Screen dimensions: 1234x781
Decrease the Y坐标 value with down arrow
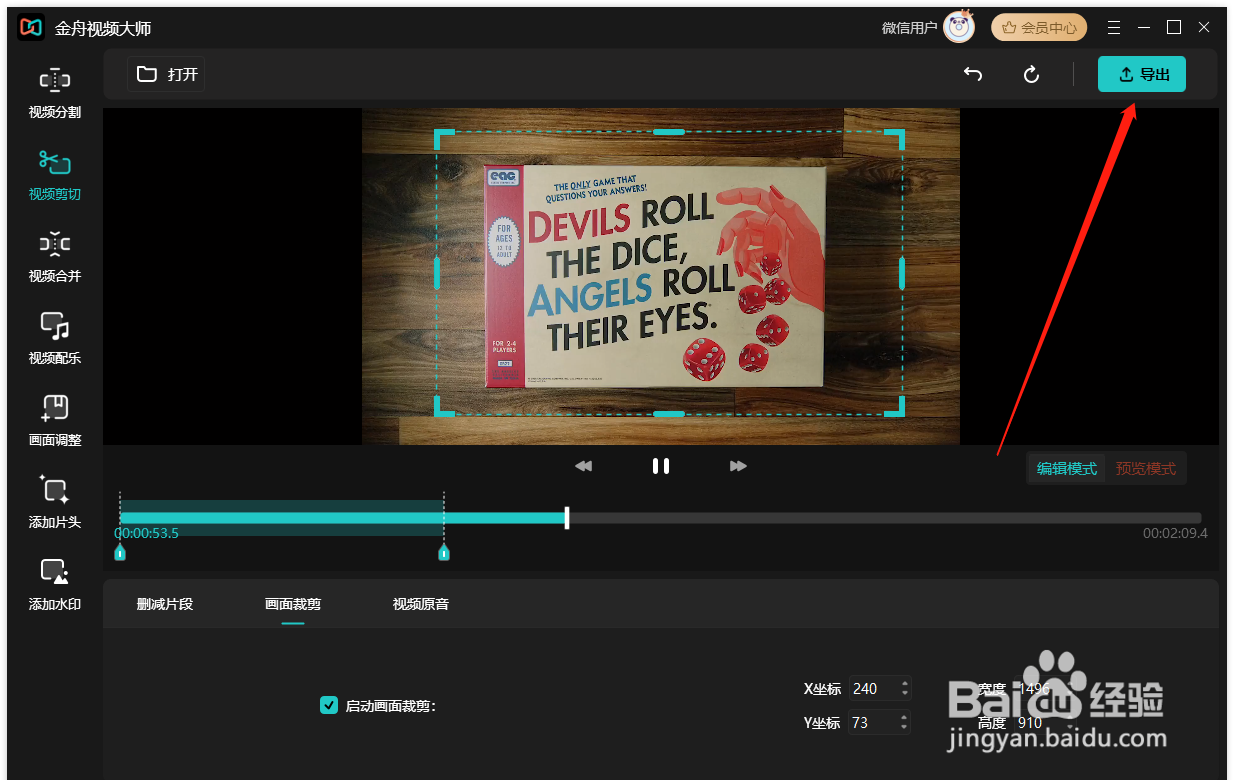click(905, 728)
